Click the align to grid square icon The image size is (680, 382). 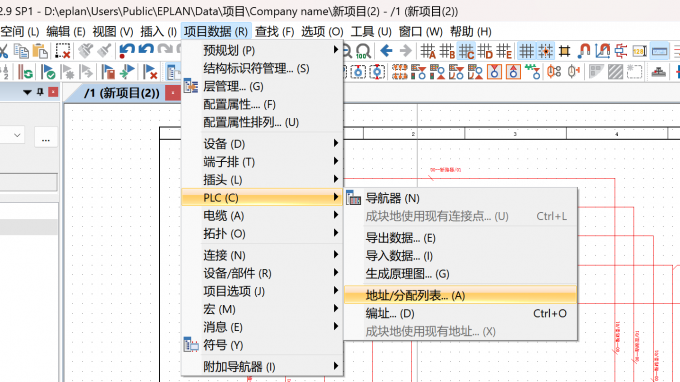click(x=564, y=51)
